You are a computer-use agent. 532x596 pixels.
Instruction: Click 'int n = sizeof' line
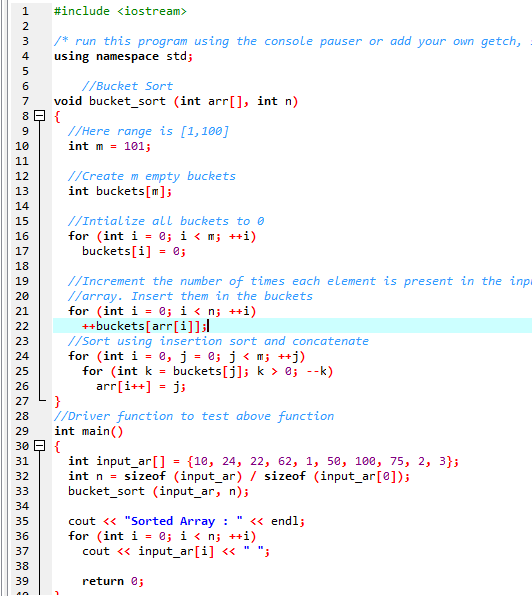[239, 476]
